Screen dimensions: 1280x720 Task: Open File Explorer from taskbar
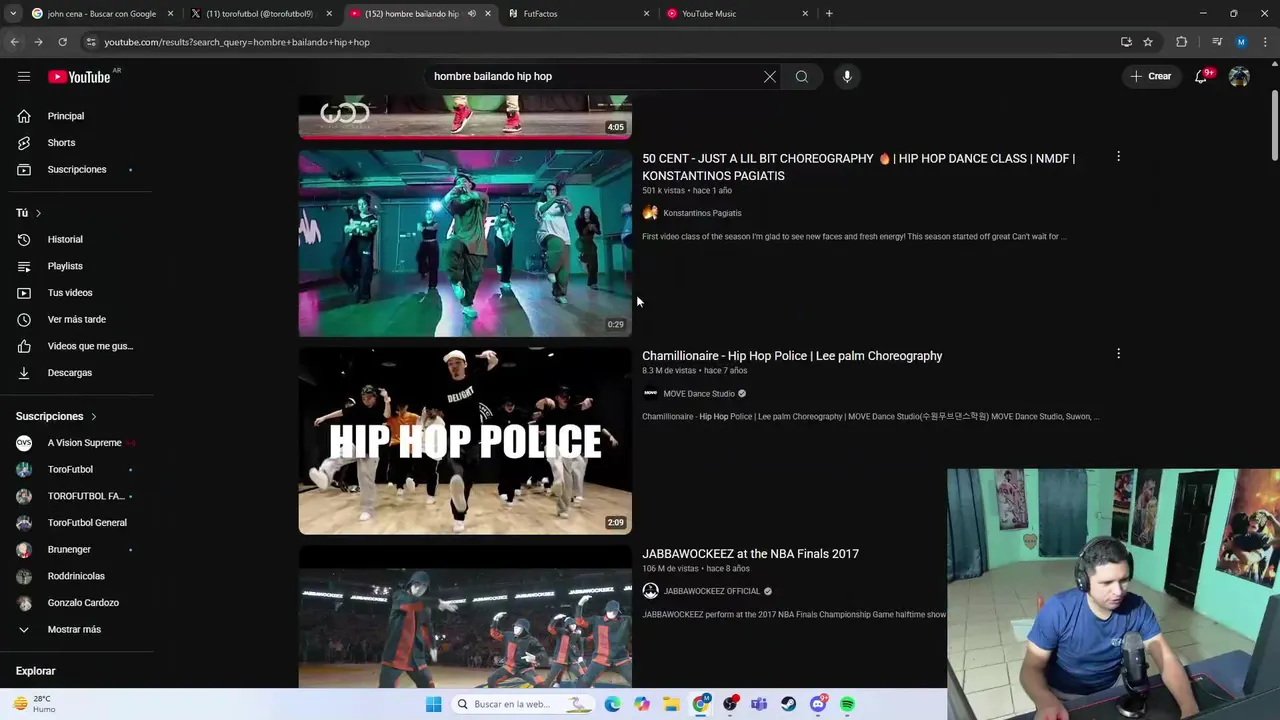coord(671,704)
